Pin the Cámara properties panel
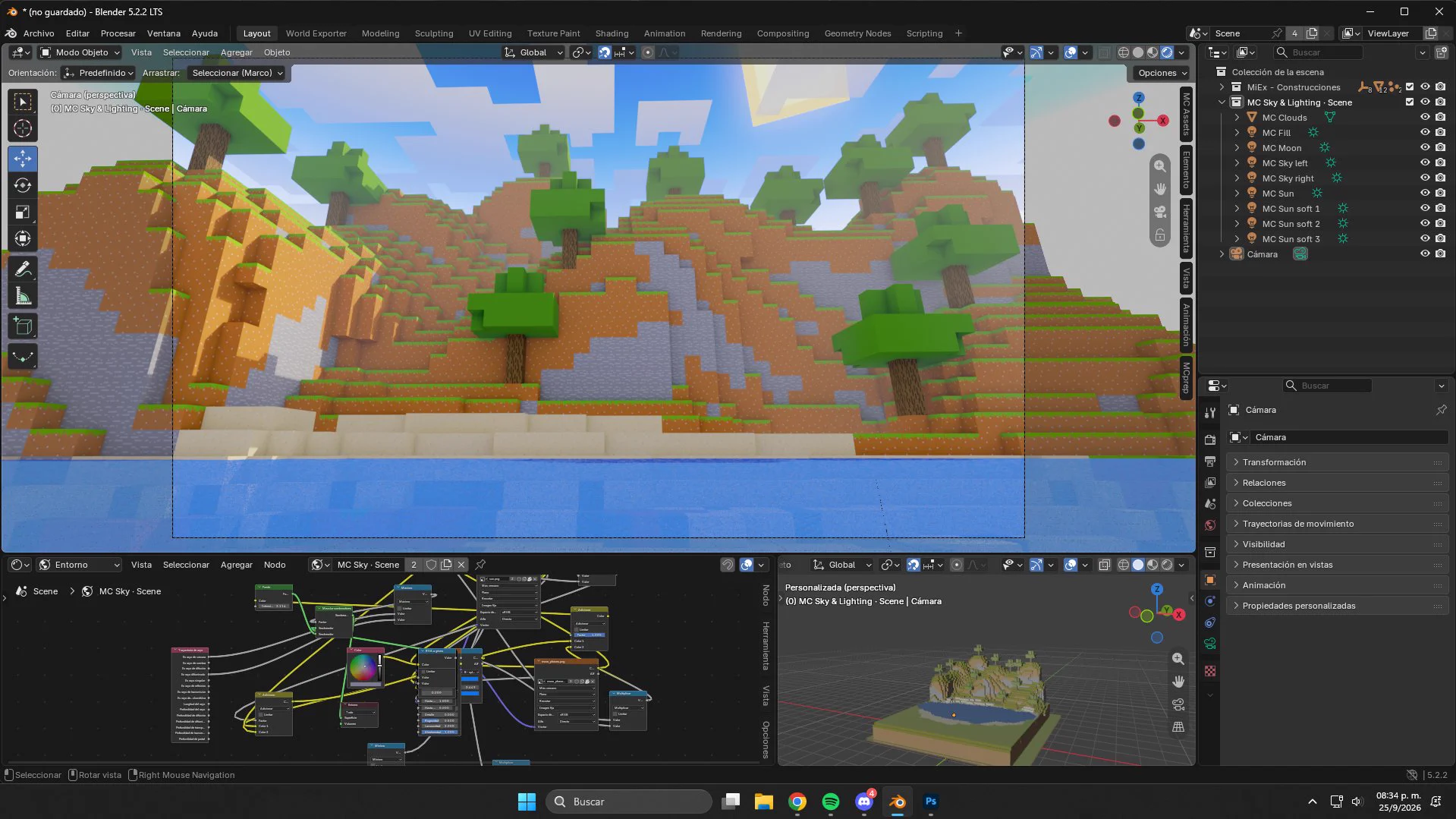The height and width of the screenshot is (819, 1456). point(1441,410)
